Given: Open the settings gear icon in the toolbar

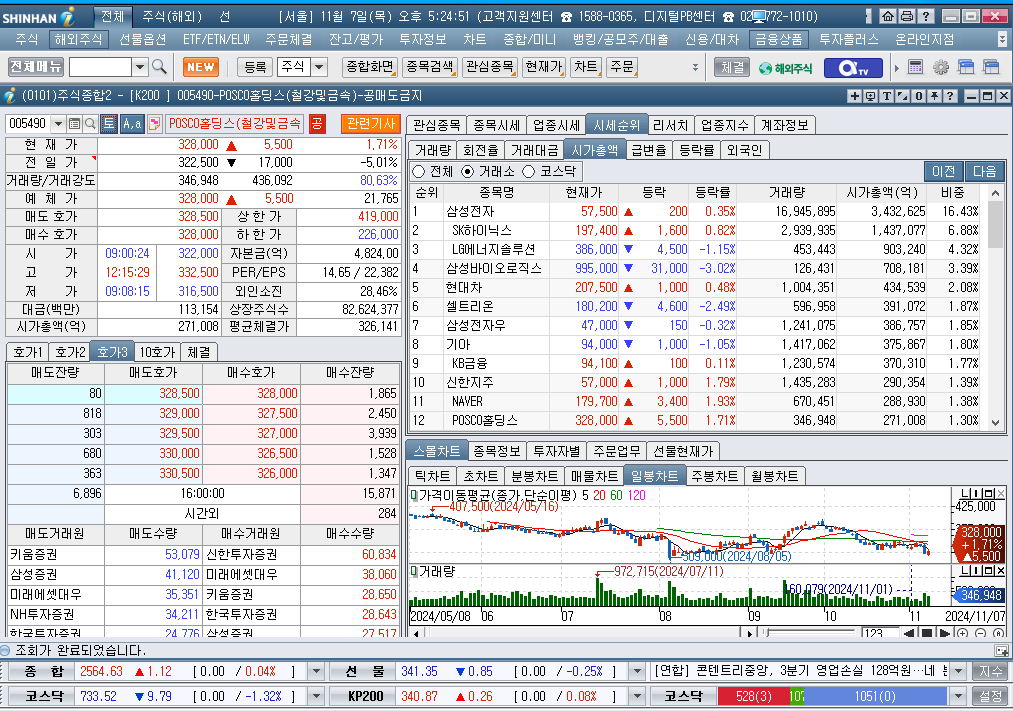Looking at the screenshot, I should click(x=941, y=67).
